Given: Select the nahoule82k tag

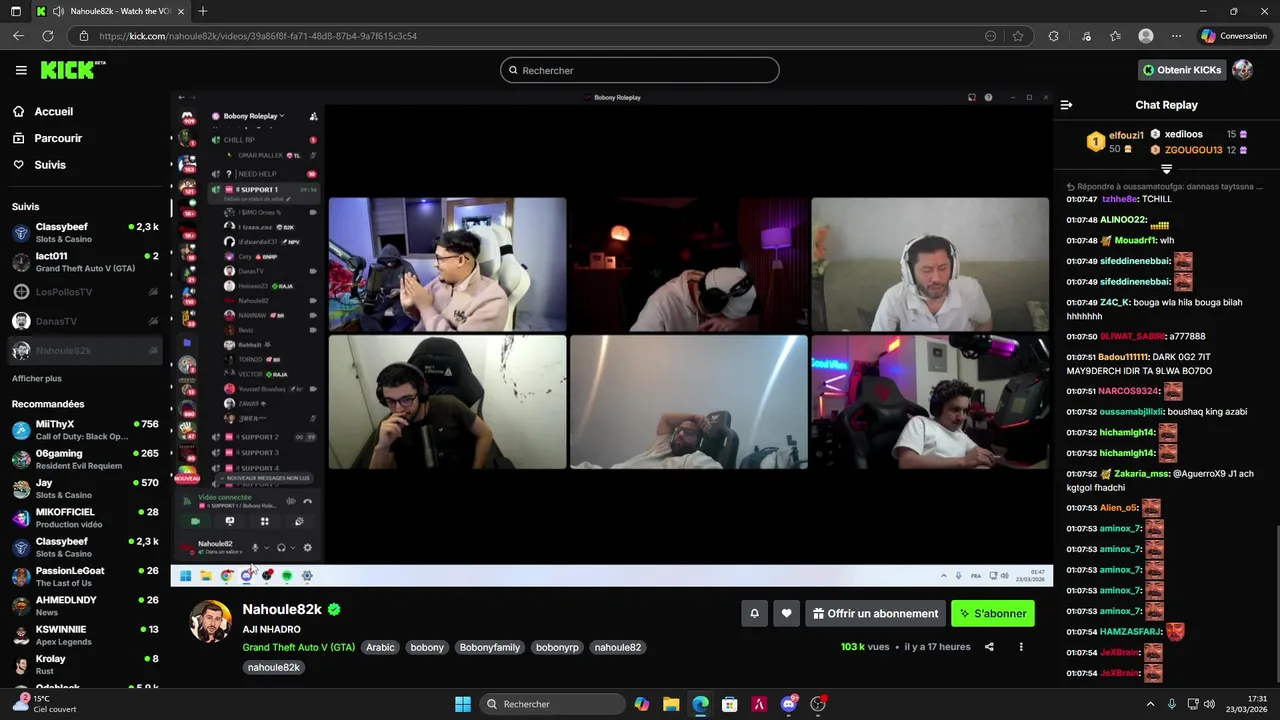Looking at the screenshot, I should (274, 667).
